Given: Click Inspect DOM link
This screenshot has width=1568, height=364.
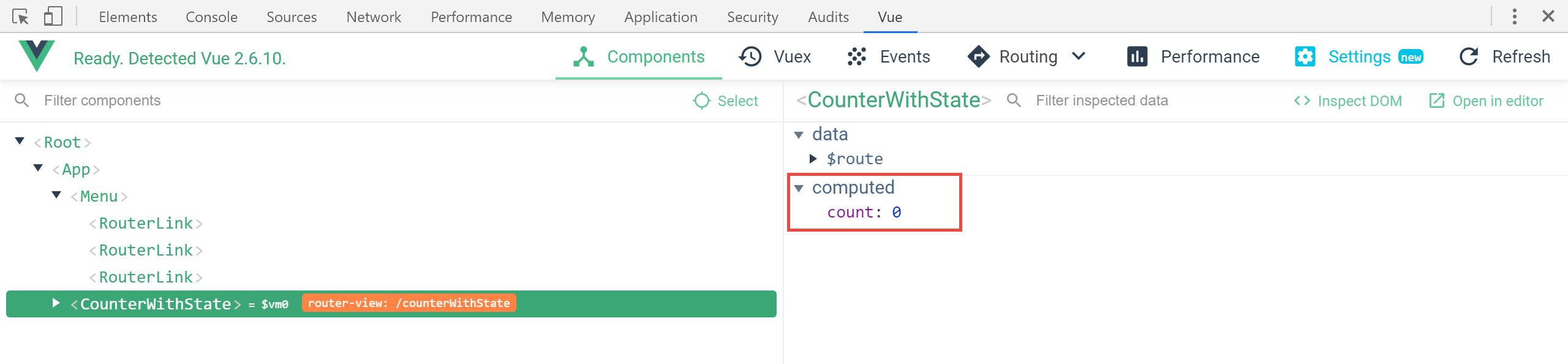Looking at the screenshot, I should pyautogui.click(x=1347, y=101).
